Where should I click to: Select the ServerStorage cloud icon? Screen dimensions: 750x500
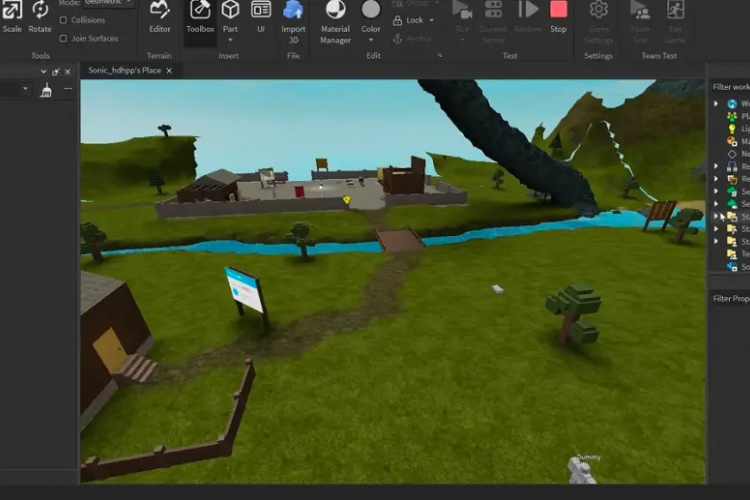(732, 204)
